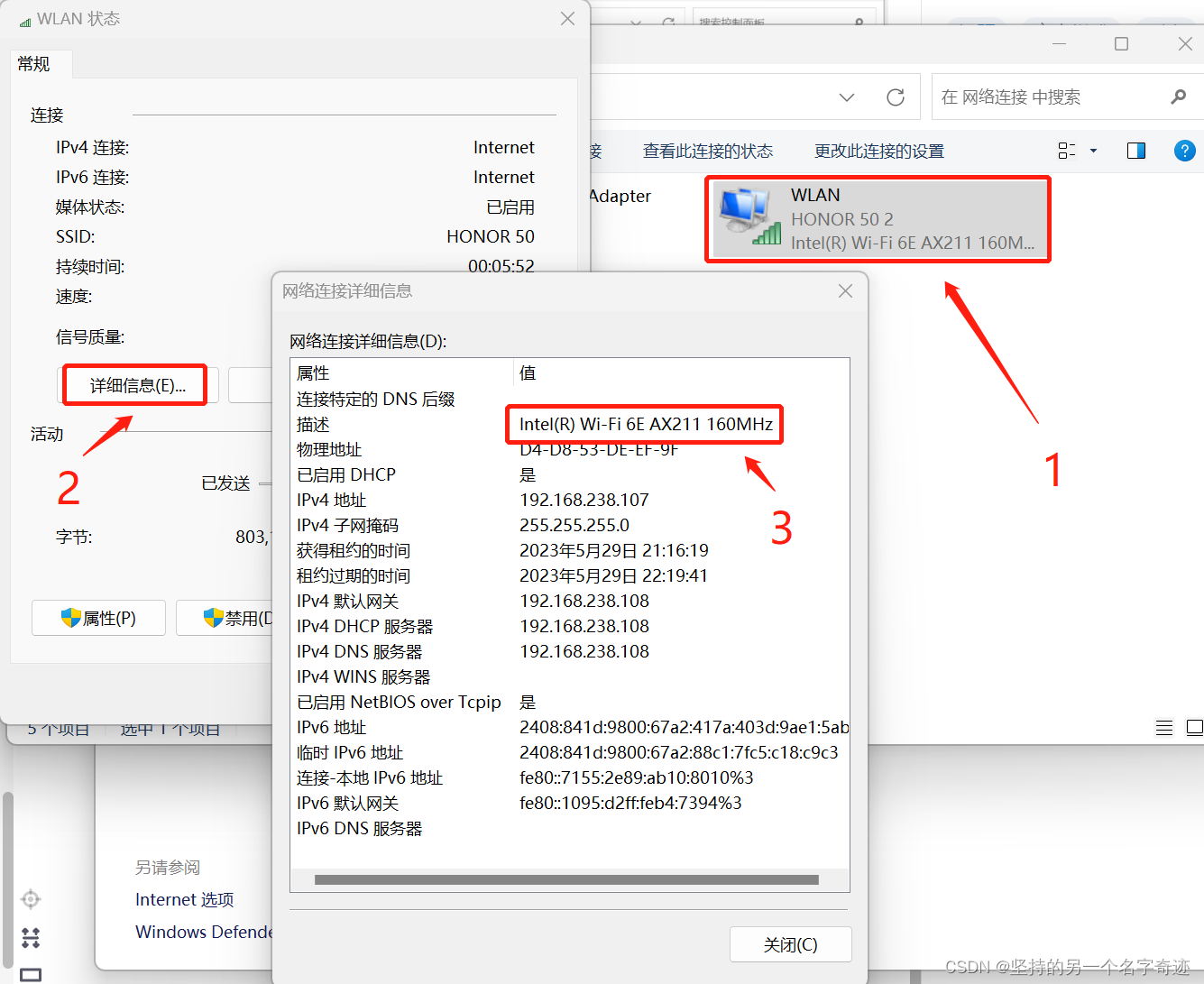Click the view layout icon in the toolbar
1204x984 pixels.
1067,151
